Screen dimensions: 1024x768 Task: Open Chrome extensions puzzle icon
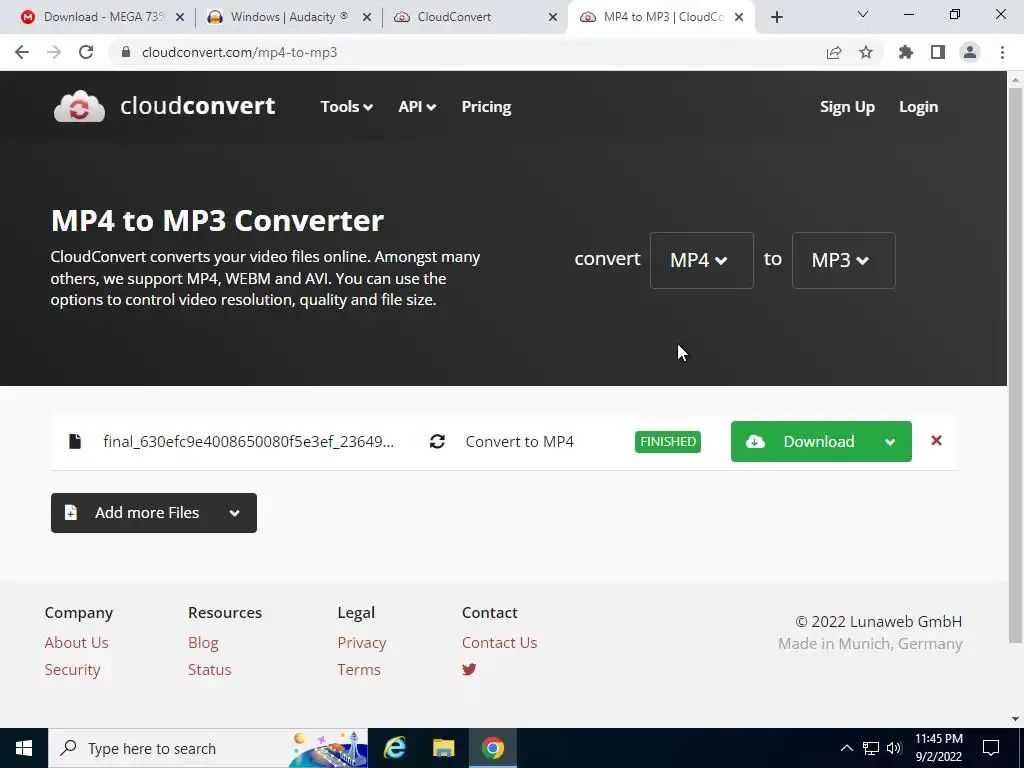[x=905, y=52]
